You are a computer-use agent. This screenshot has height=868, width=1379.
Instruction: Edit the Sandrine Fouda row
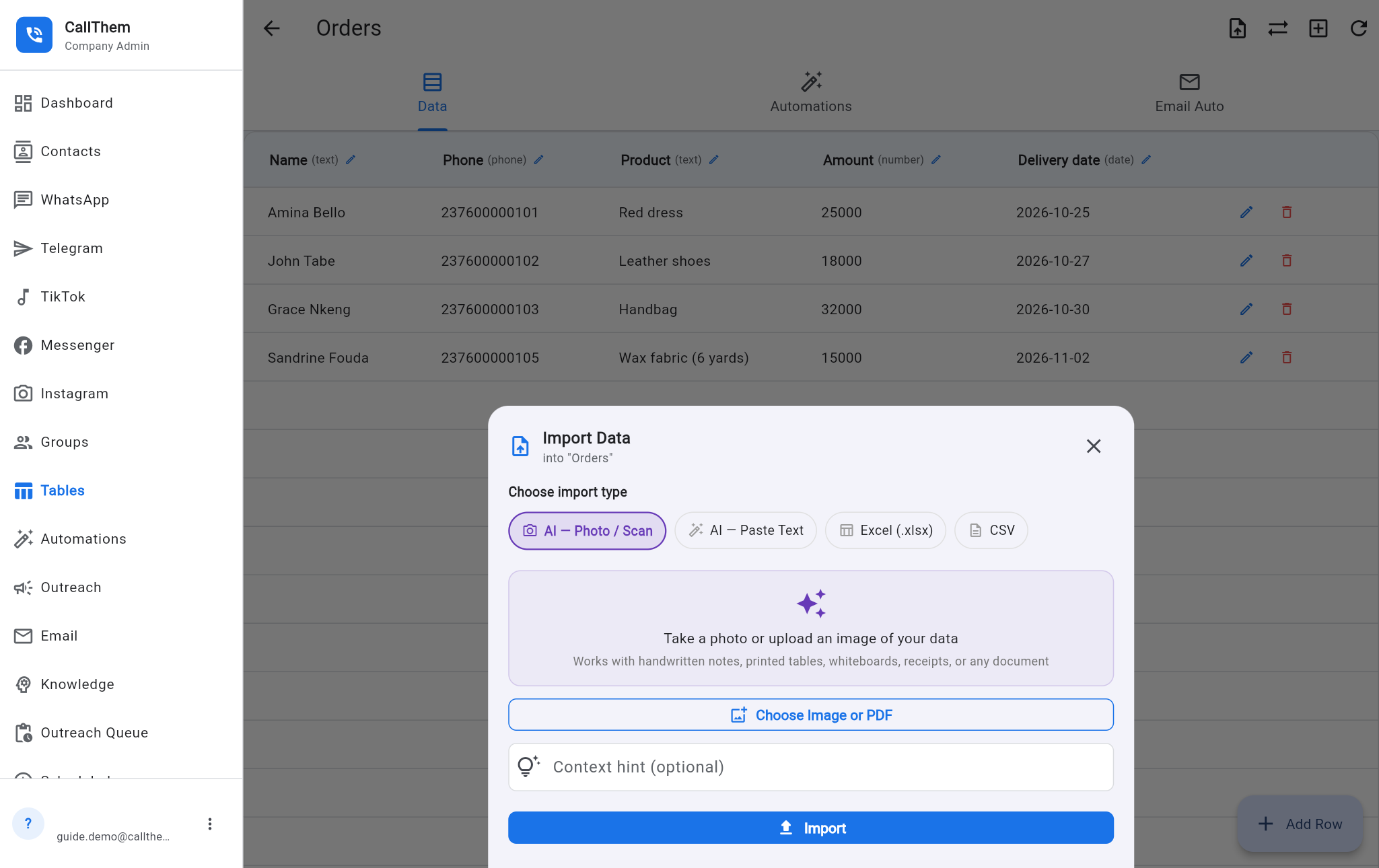(x=1246, y=358)
